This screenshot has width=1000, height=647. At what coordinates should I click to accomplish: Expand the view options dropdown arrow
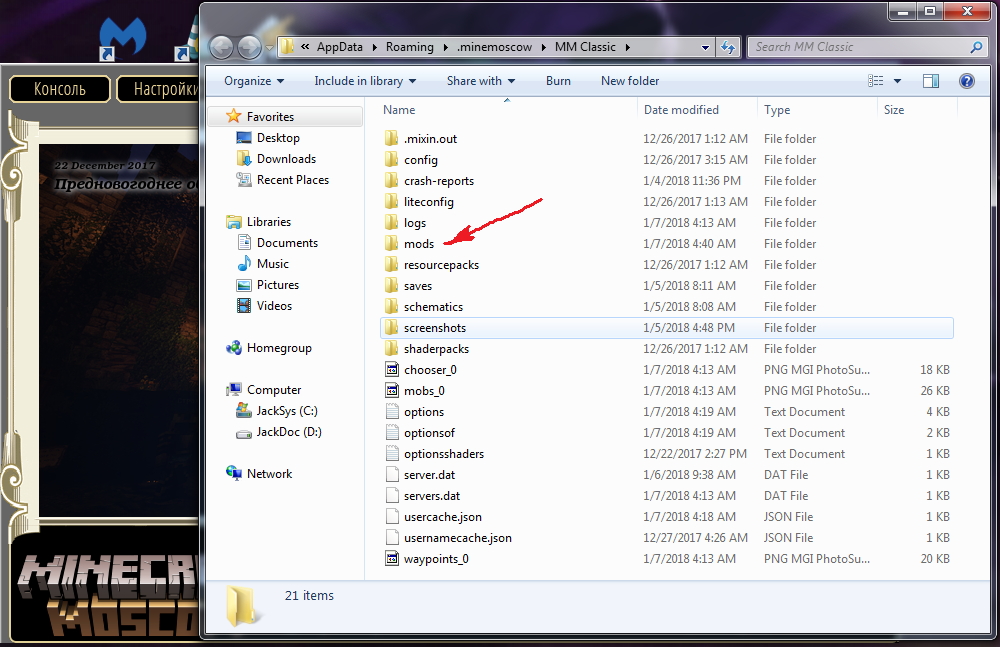pos(897,81)
